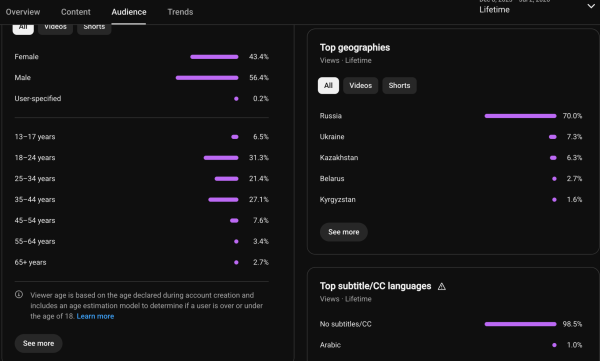Viewport: 600px width, 361px height.
Task: Filter Top geographies by Shorts
Action: click(399, 85)
